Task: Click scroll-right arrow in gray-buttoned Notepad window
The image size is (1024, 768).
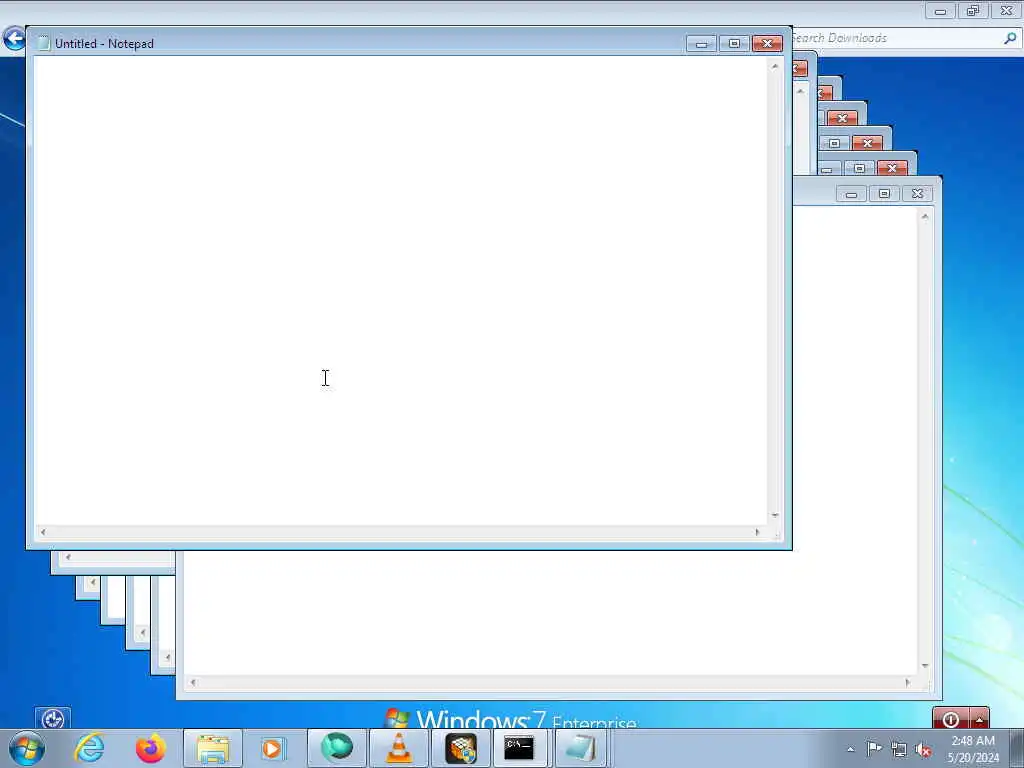Action: pos(907,682)
